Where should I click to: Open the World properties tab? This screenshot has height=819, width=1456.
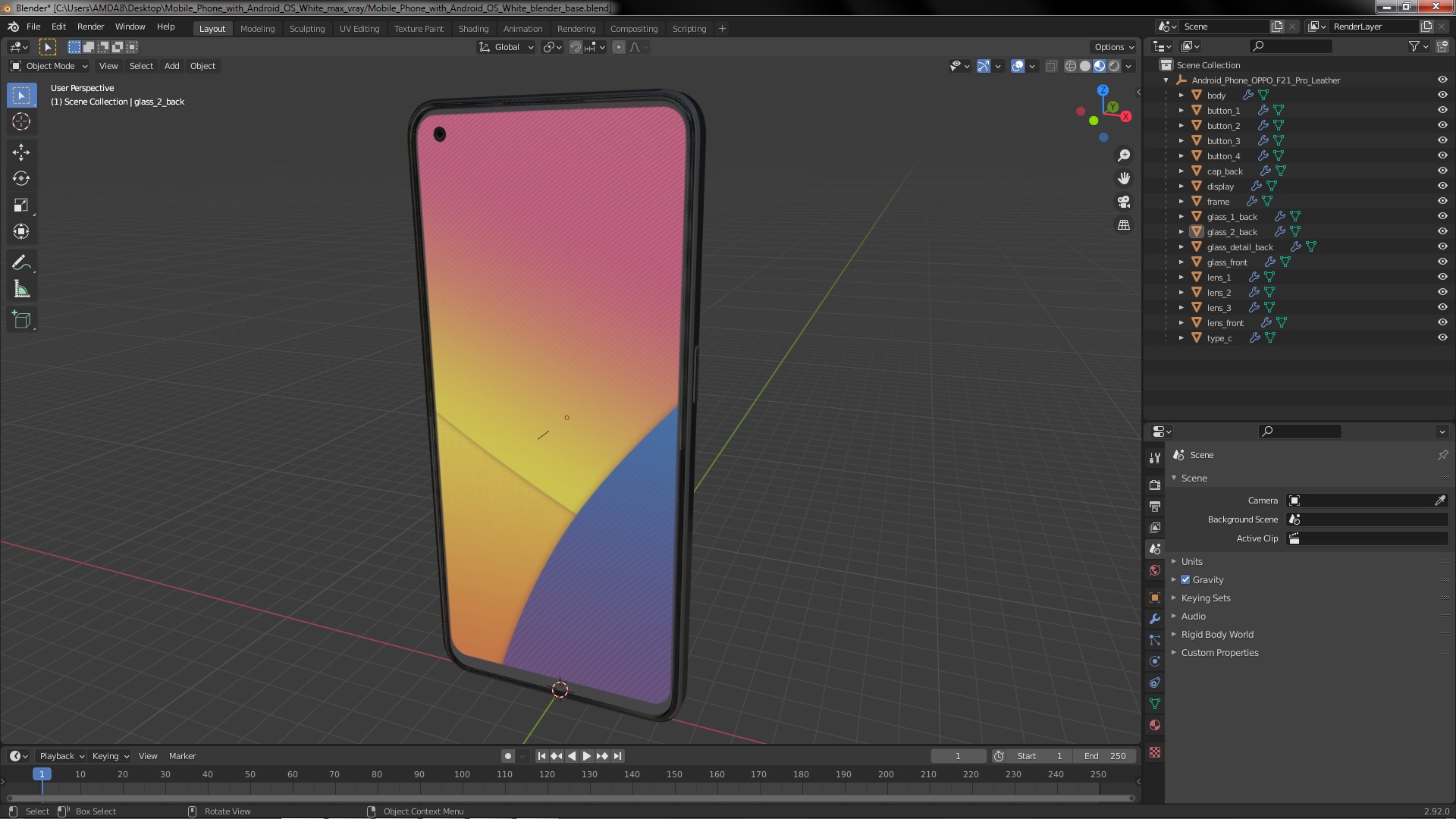1155,570
